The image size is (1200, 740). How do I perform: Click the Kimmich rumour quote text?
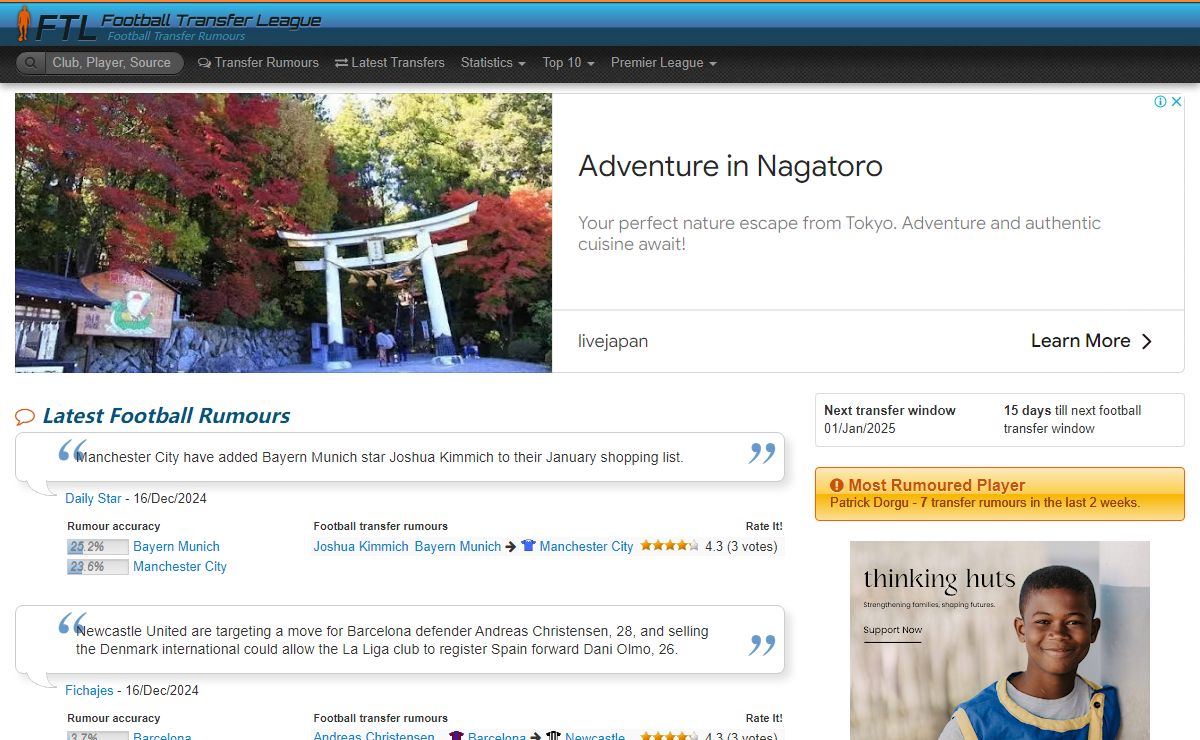pyautogui.click(x=380, y=457)
